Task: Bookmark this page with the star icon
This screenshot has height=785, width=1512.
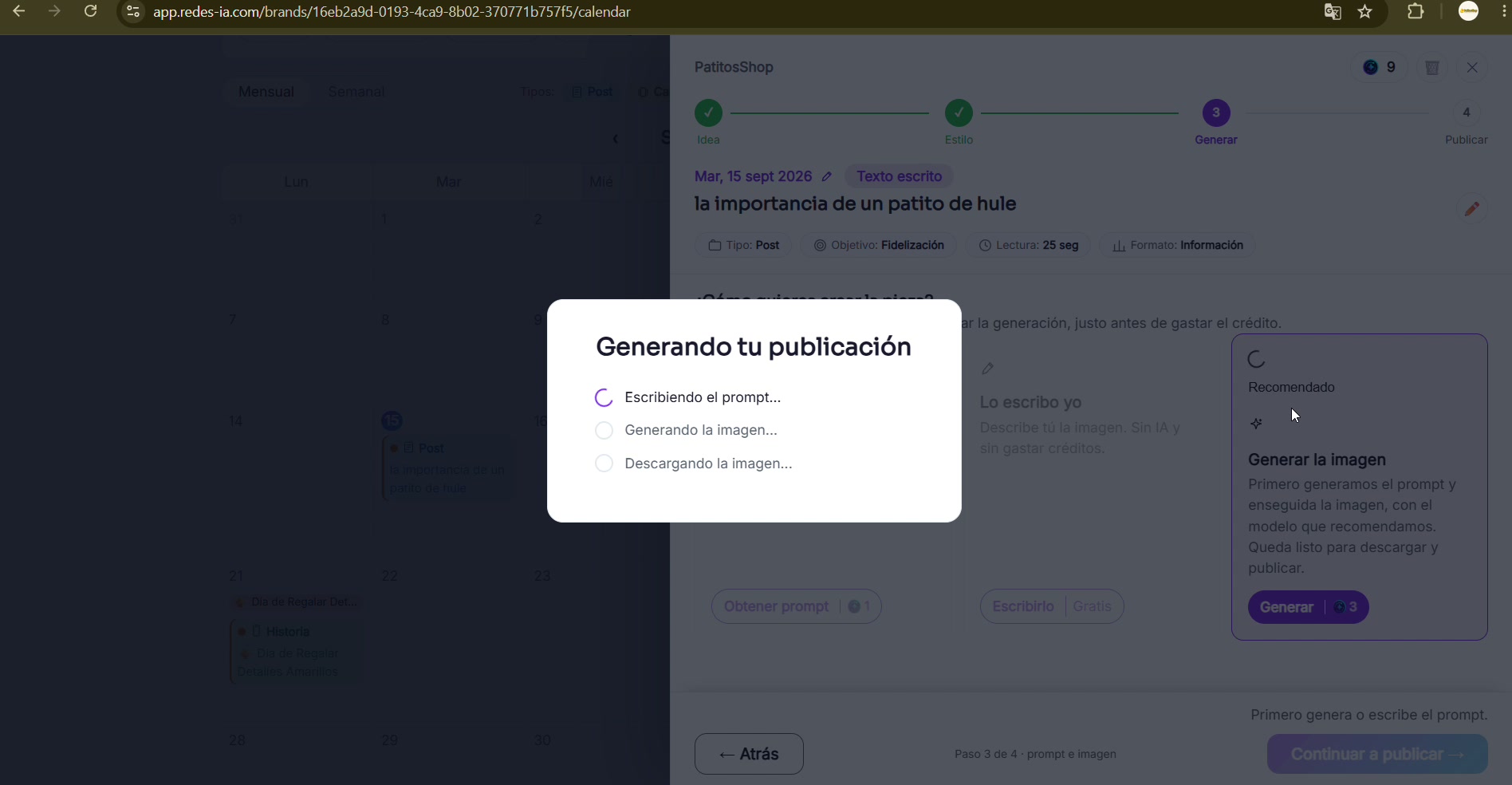Action: (1365, 12)
